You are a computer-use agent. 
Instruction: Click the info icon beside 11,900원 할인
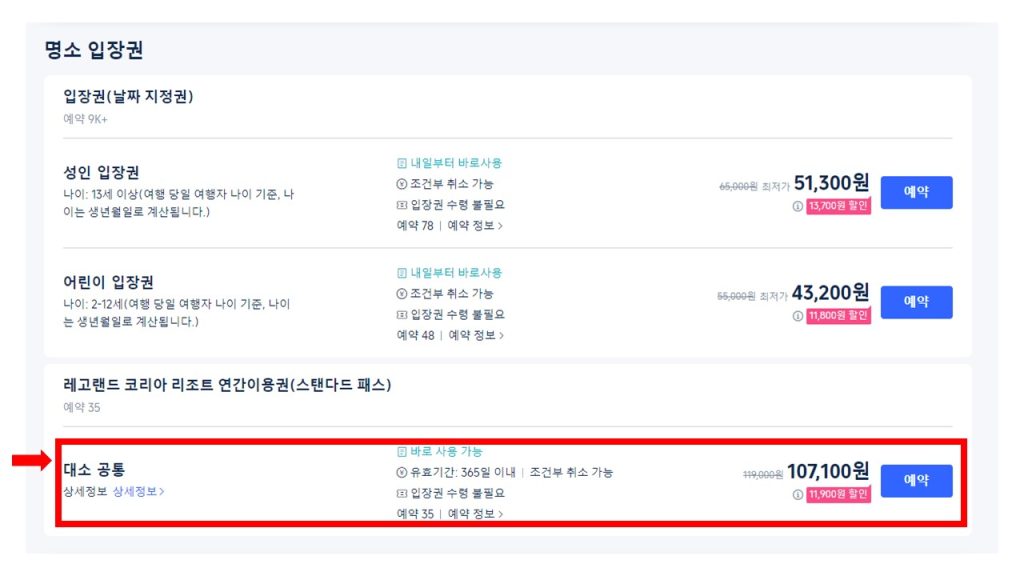tap(798, 494)
